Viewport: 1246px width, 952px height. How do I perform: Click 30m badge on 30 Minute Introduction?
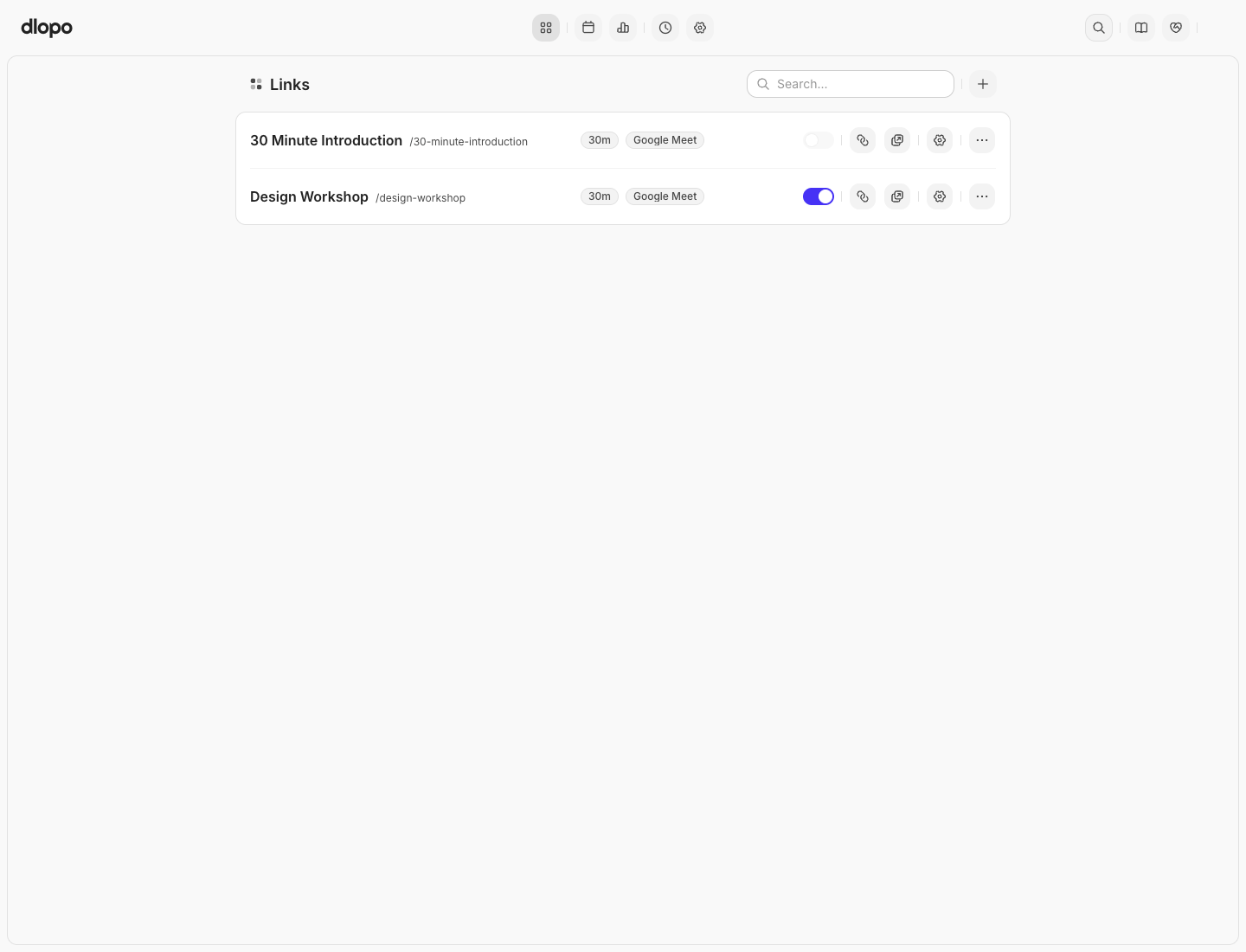(600, 140)
